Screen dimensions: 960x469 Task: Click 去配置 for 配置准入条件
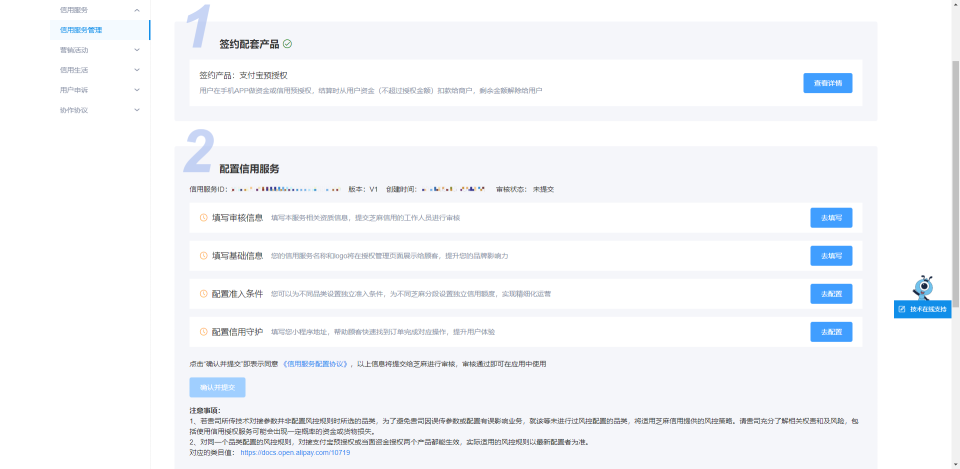pos(831,293)
